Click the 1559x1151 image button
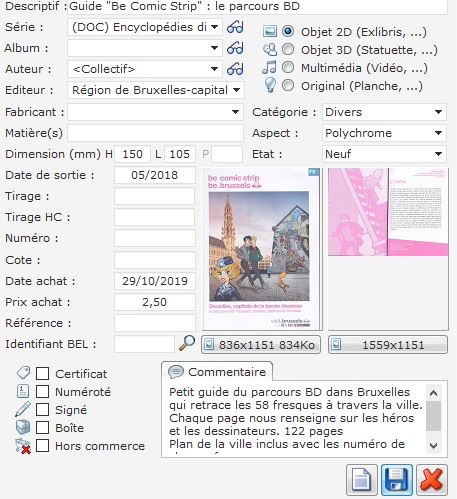457x499 pixels. 388,345
